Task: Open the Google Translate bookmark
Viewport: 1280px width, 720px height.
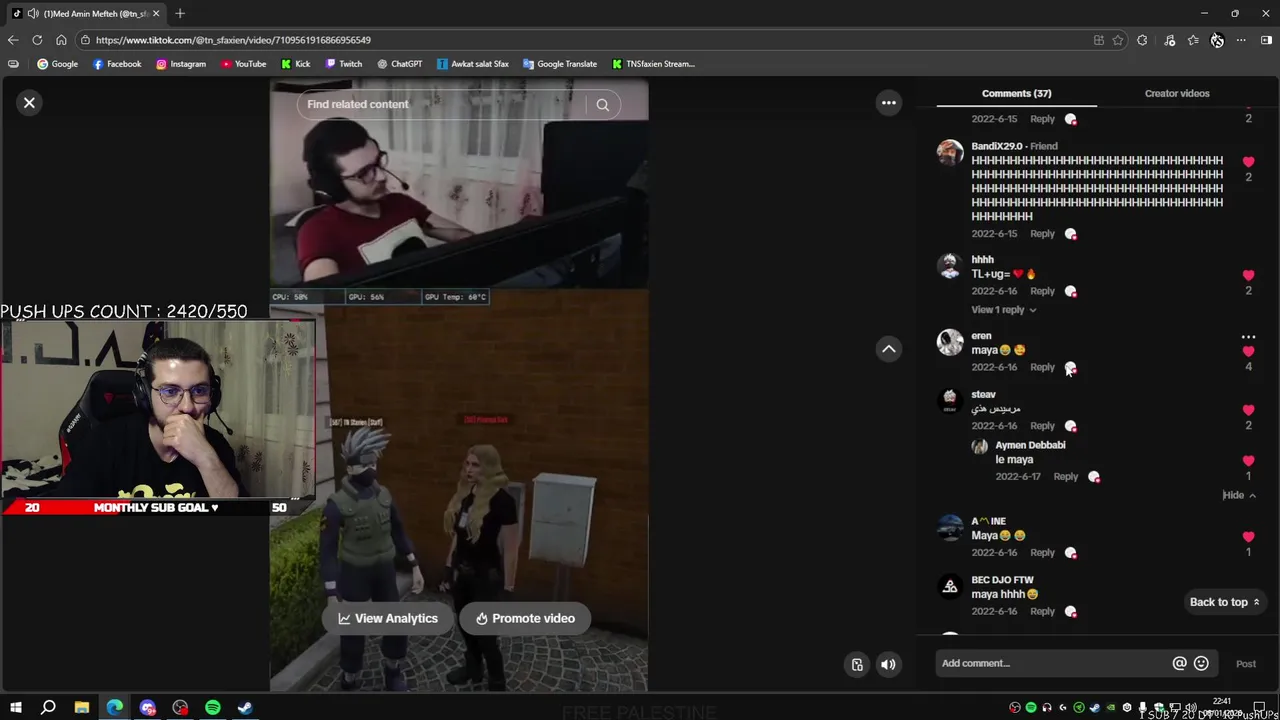Action: pyautogui.click(x=560, y=64)
